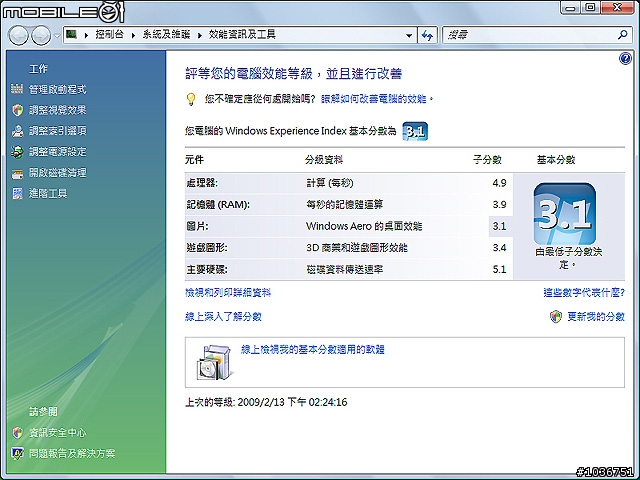
Task: Click the icon beside 問題報告及解決方案
Action: tap(17, 453)
